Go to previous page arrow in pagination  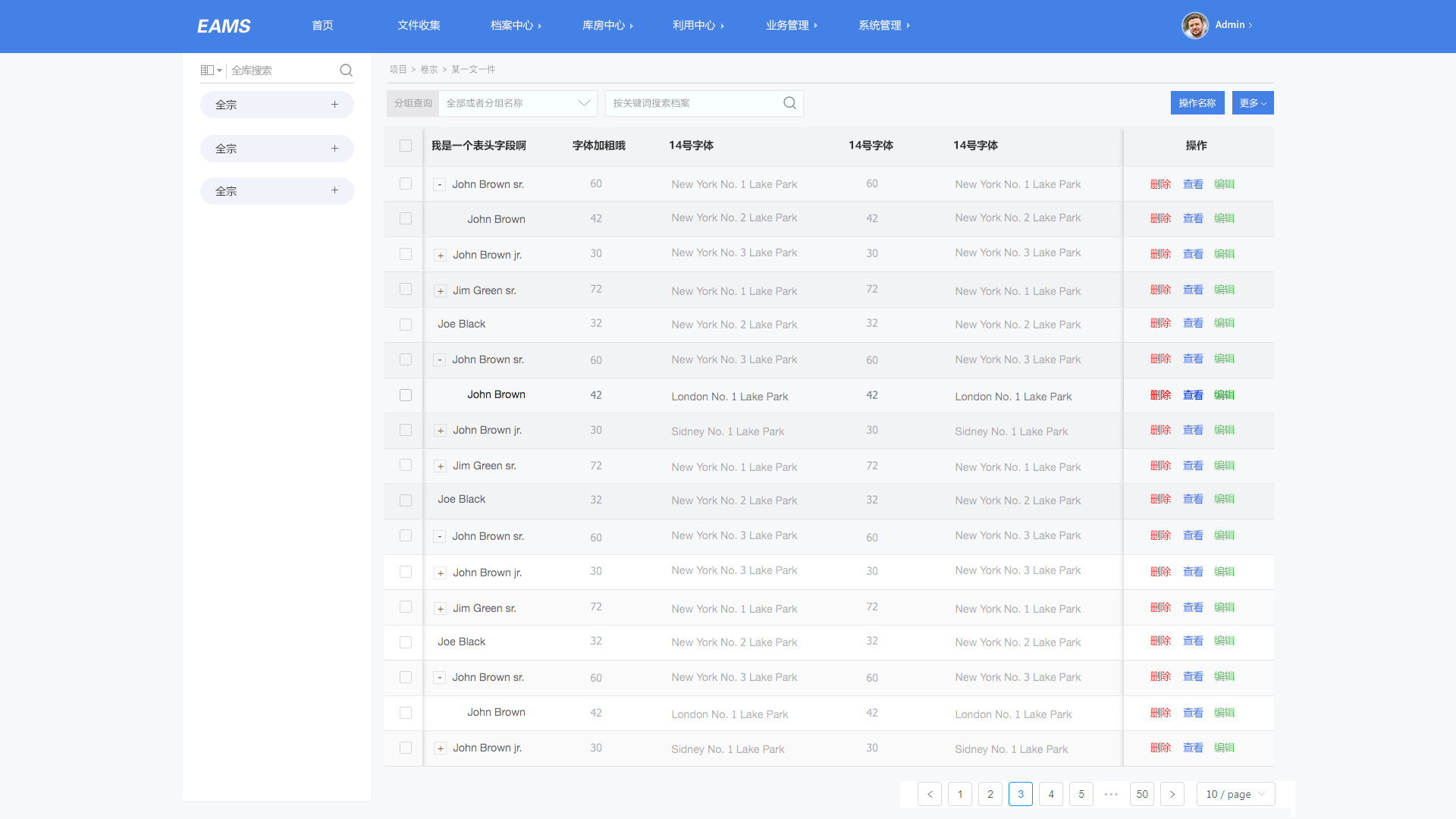[x=930, y=794]
